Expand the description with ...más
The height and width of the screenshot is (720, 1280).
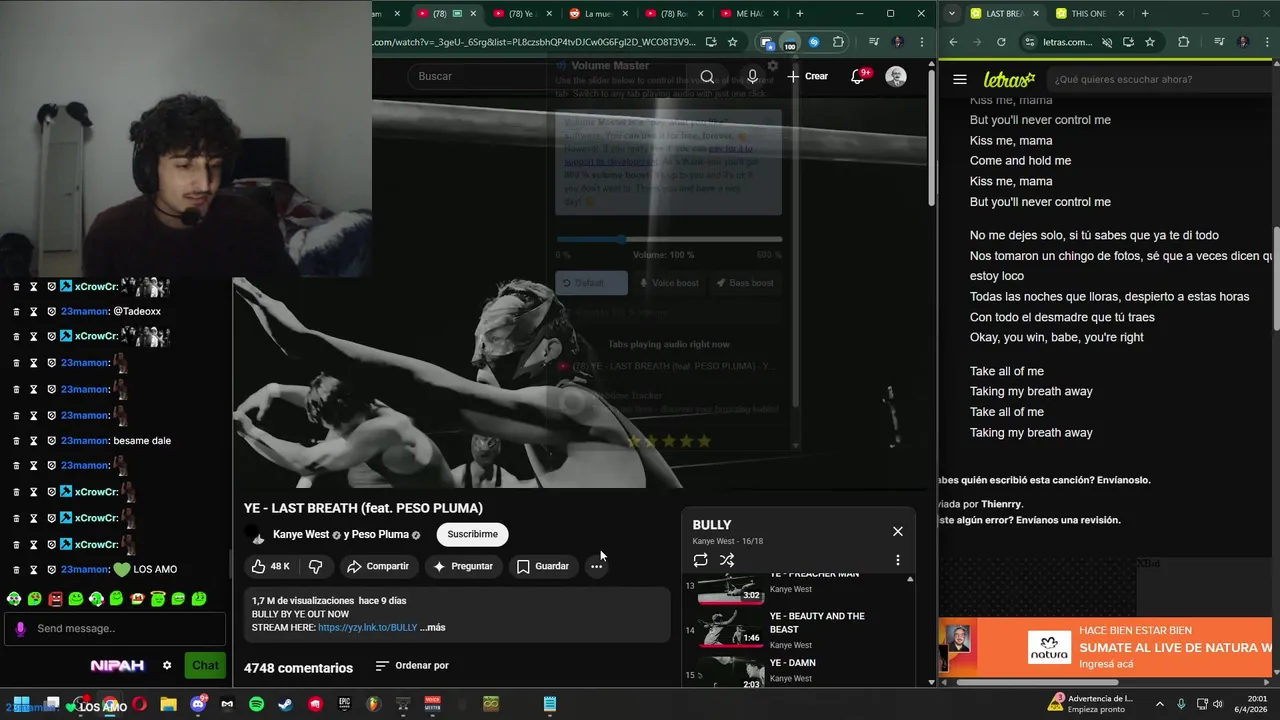click(433, 627)
